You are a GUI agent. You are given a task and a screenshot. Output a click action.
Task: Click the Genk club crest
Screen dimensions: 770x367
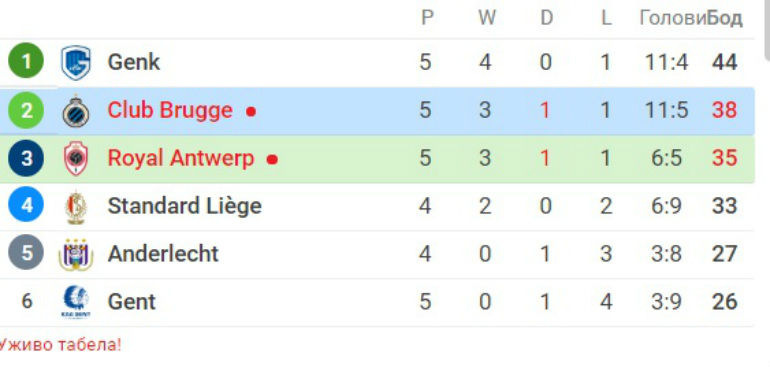76,62
